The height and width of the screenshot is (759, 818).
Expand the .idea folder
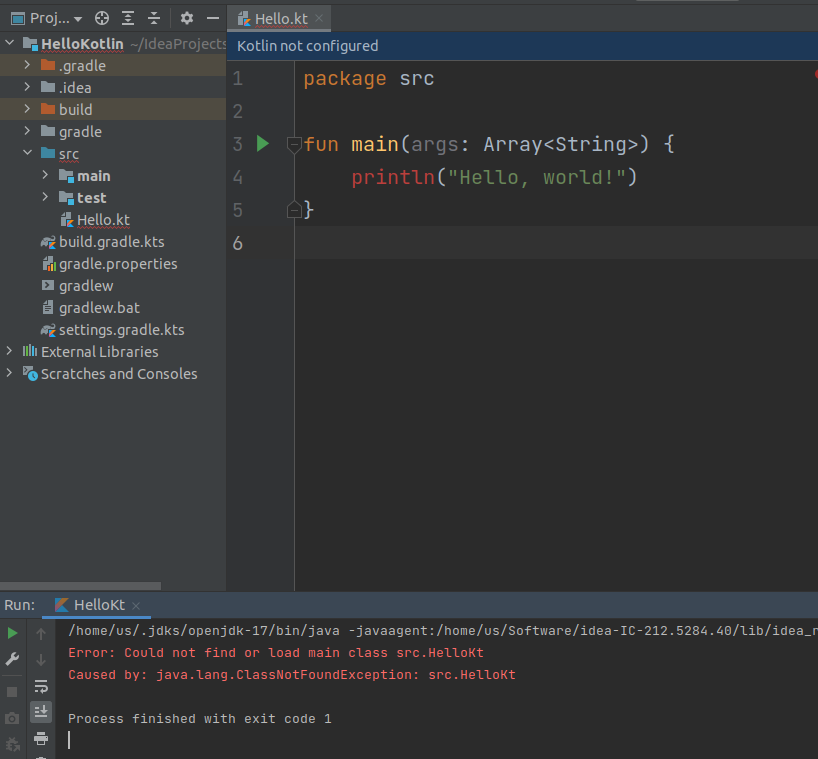[x=27, y=87]
